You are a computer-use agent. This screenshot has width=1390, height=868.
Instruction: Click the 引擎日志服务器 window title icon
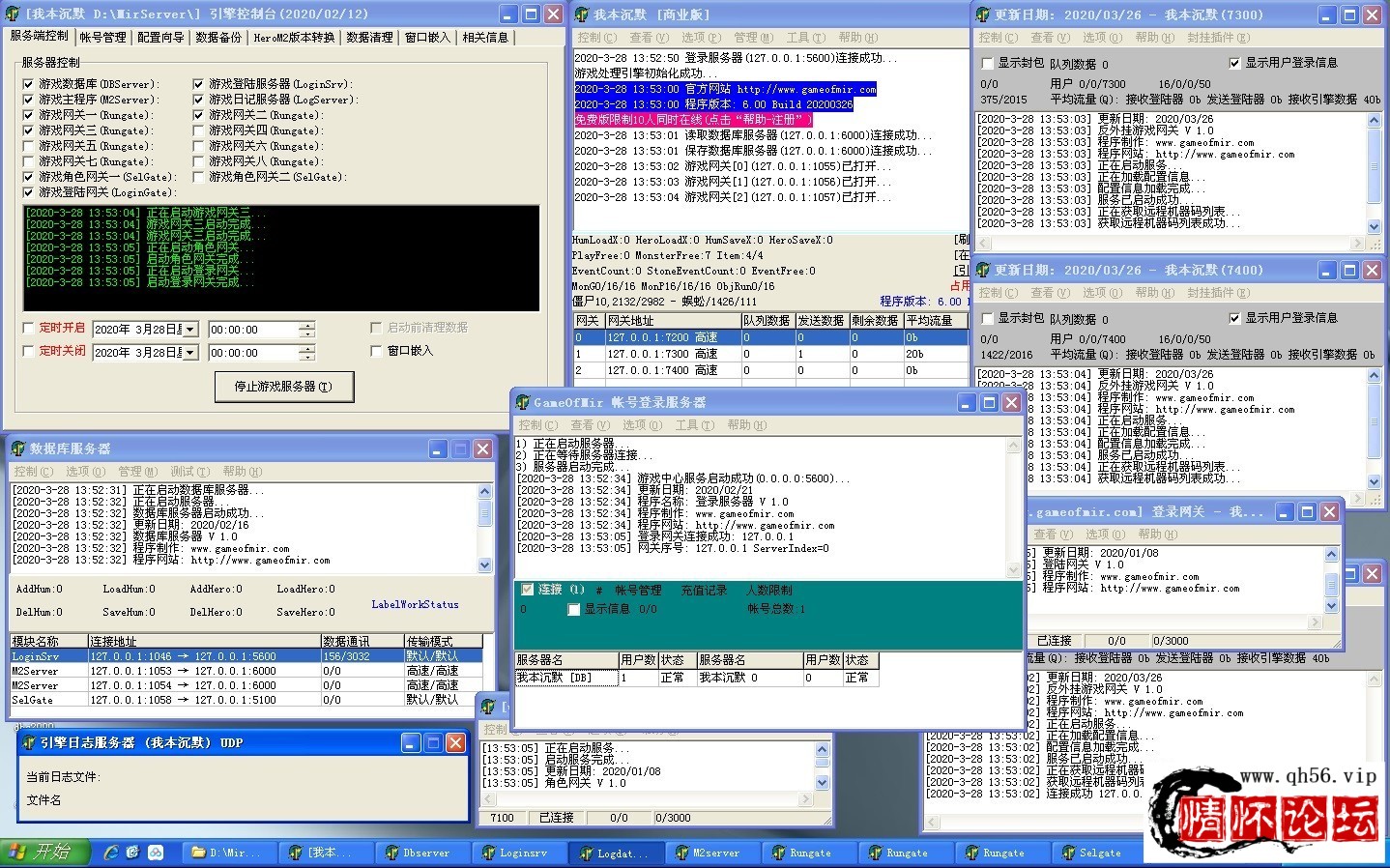tap(28, 742)
